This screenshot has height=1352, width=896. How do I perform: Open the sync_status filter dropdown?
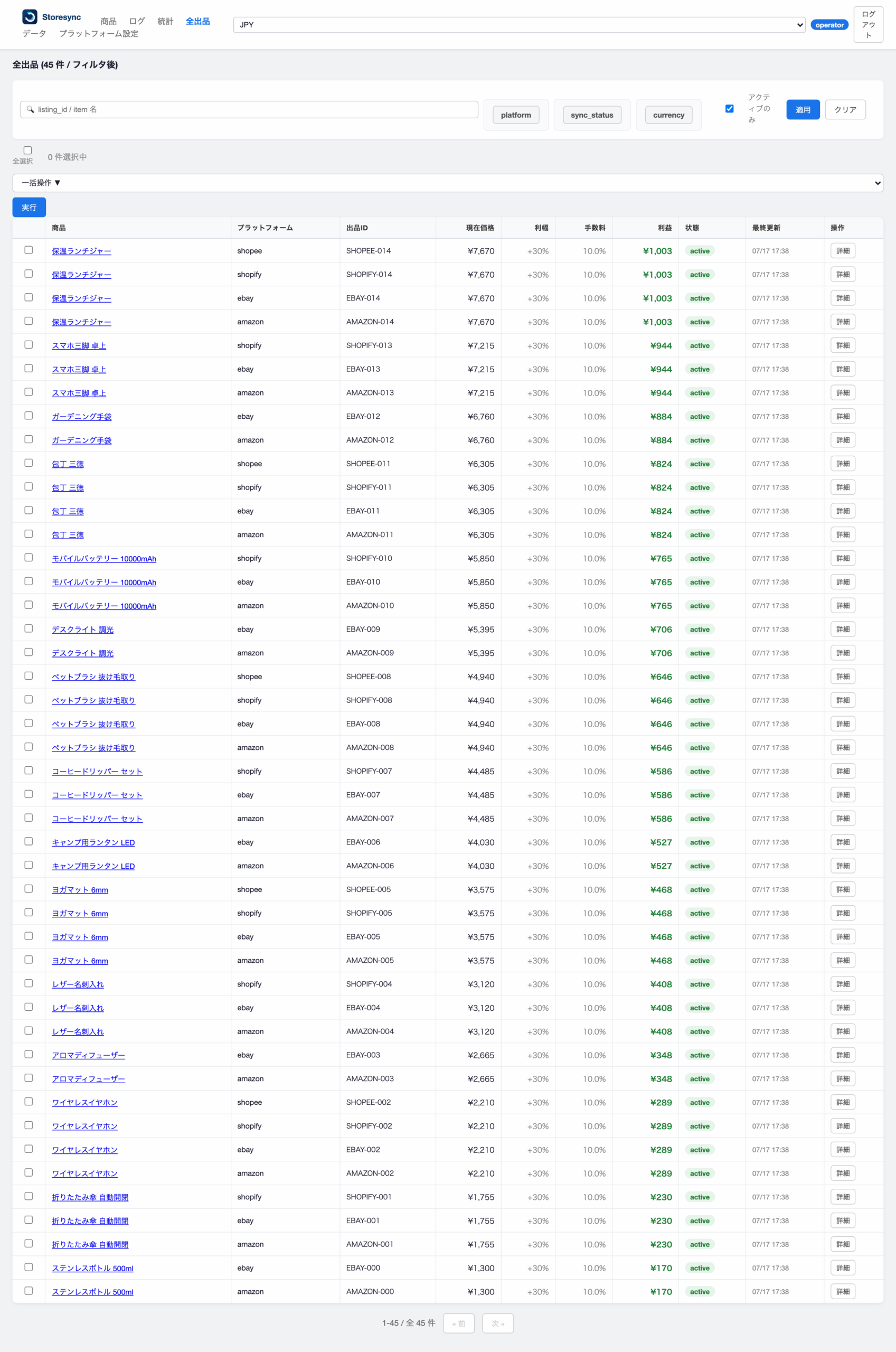[x=592, y=115]
